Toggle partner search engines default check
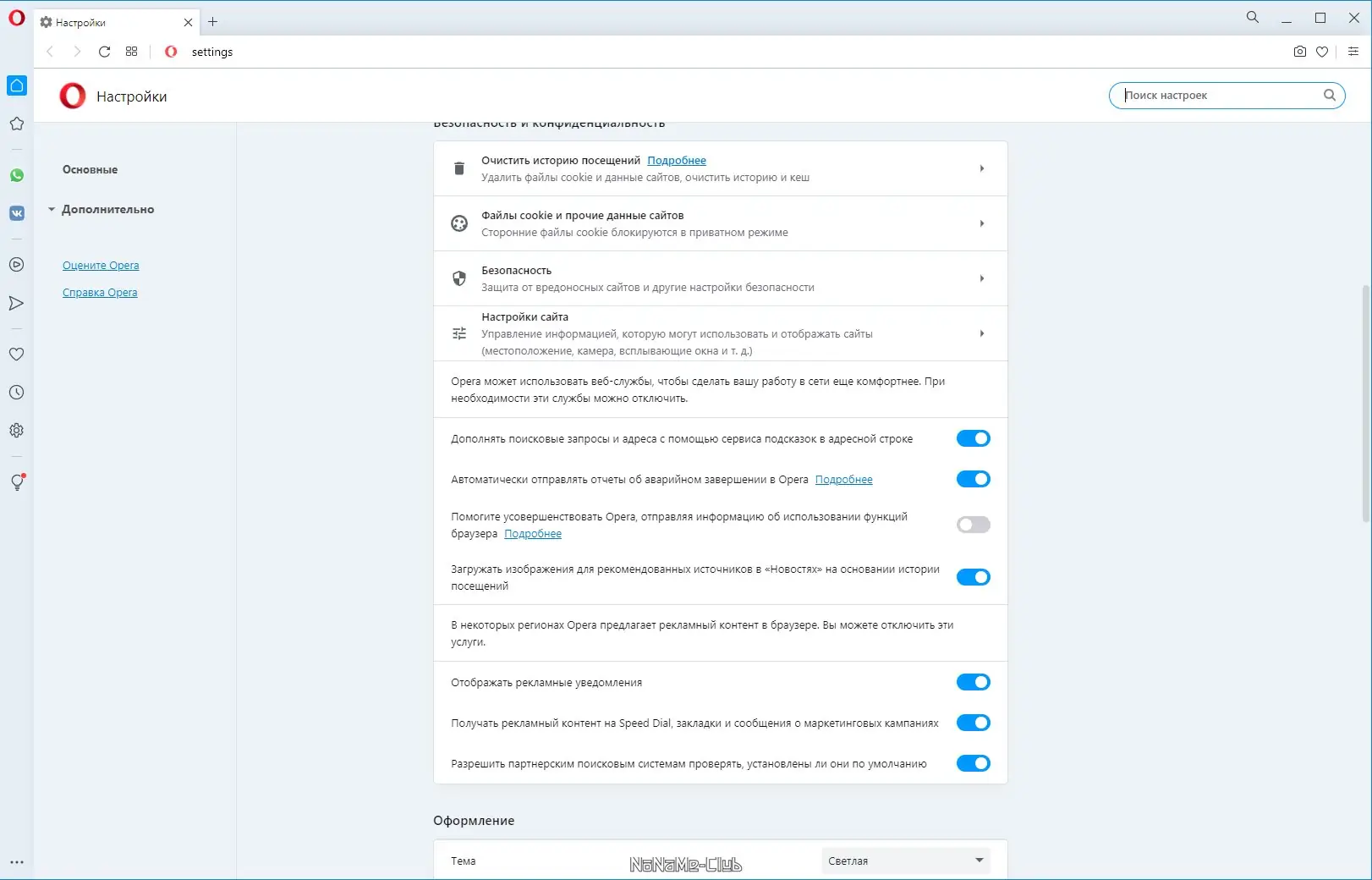 click(x=974, y=763)
